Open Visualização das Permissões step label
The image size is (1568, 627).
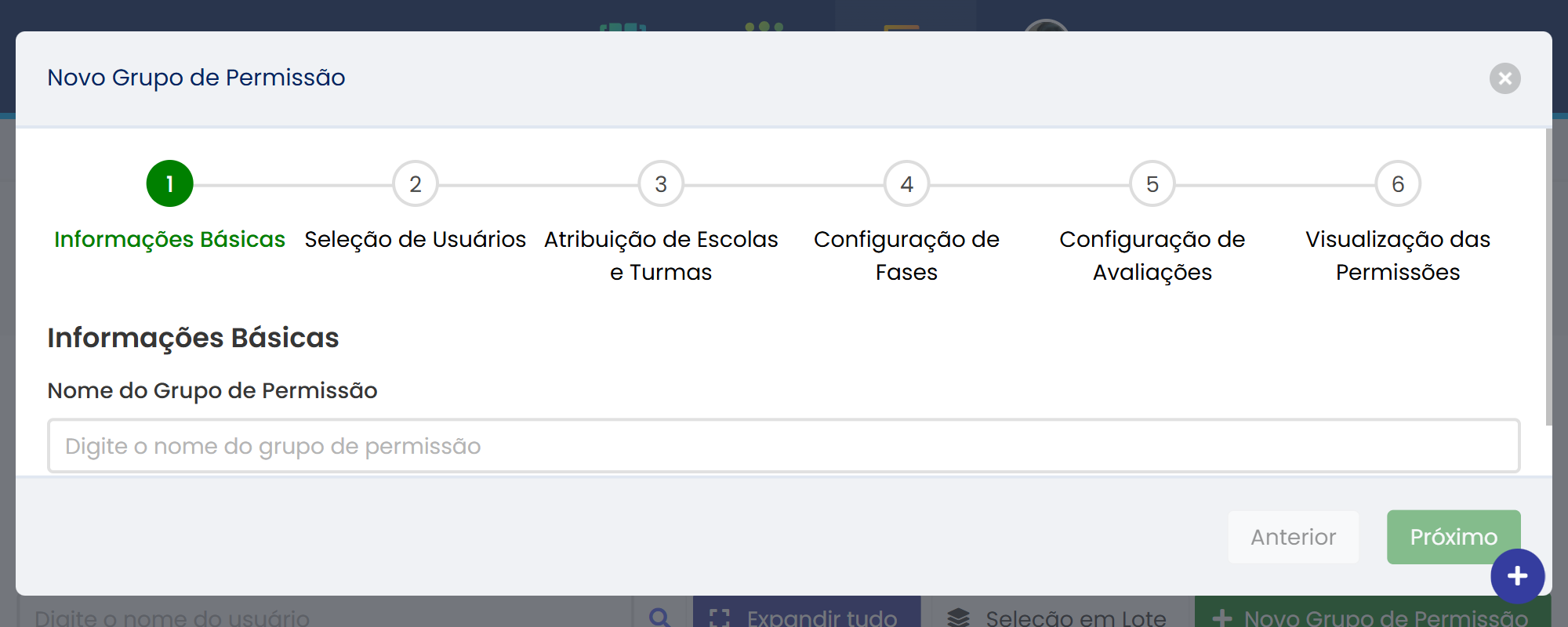click(x=1398, y=256)
